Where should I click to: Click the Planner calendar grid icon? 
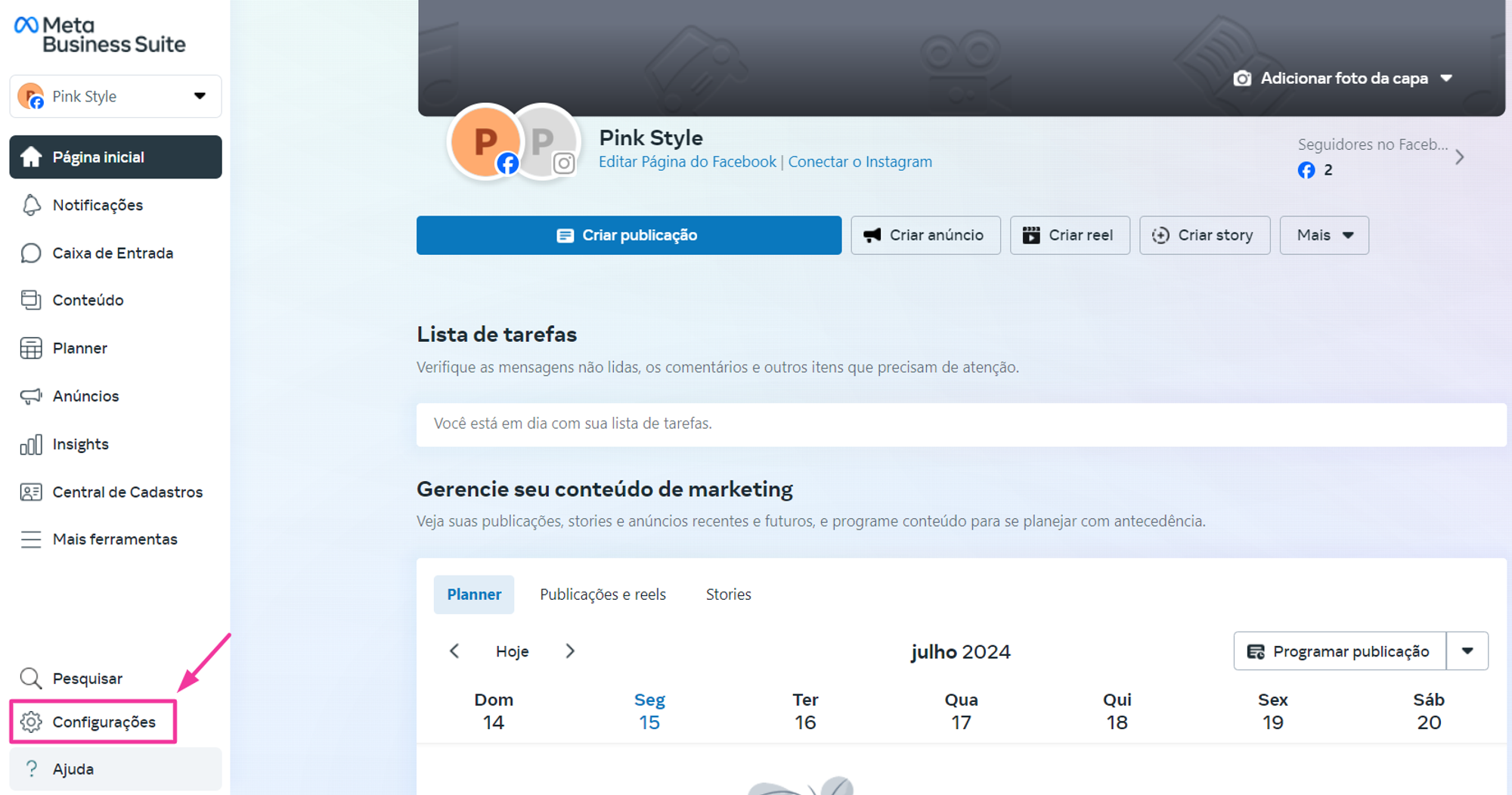(31, 348)
